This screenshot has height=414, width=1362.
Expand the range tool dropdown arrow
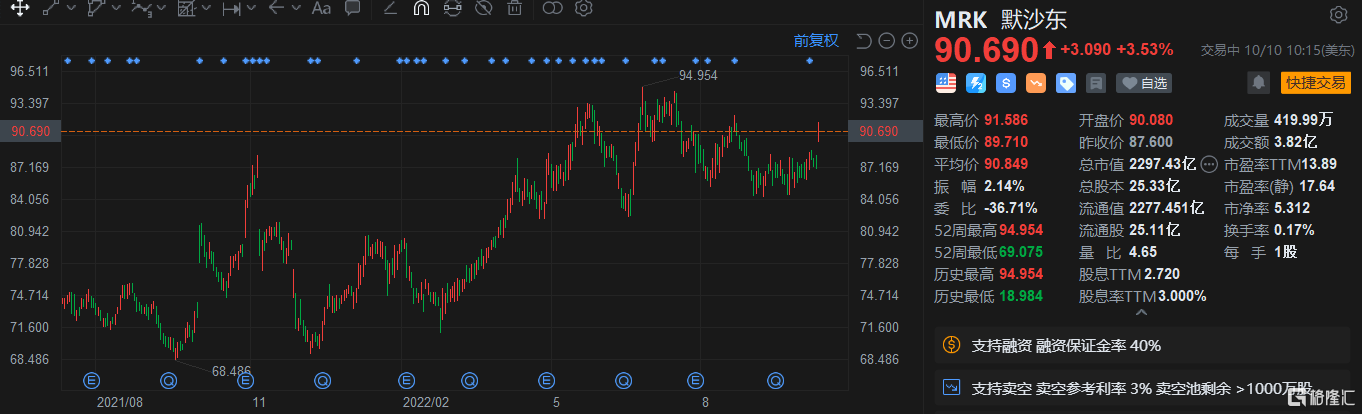252,9
